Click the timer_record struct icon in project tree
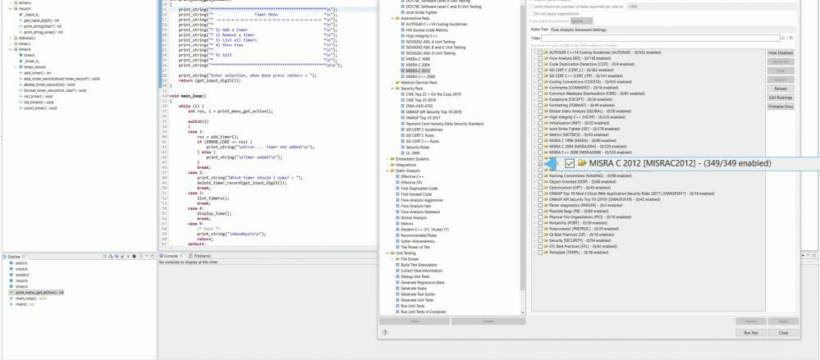This screenshot has height=360, width=820. tap(21, 67)
